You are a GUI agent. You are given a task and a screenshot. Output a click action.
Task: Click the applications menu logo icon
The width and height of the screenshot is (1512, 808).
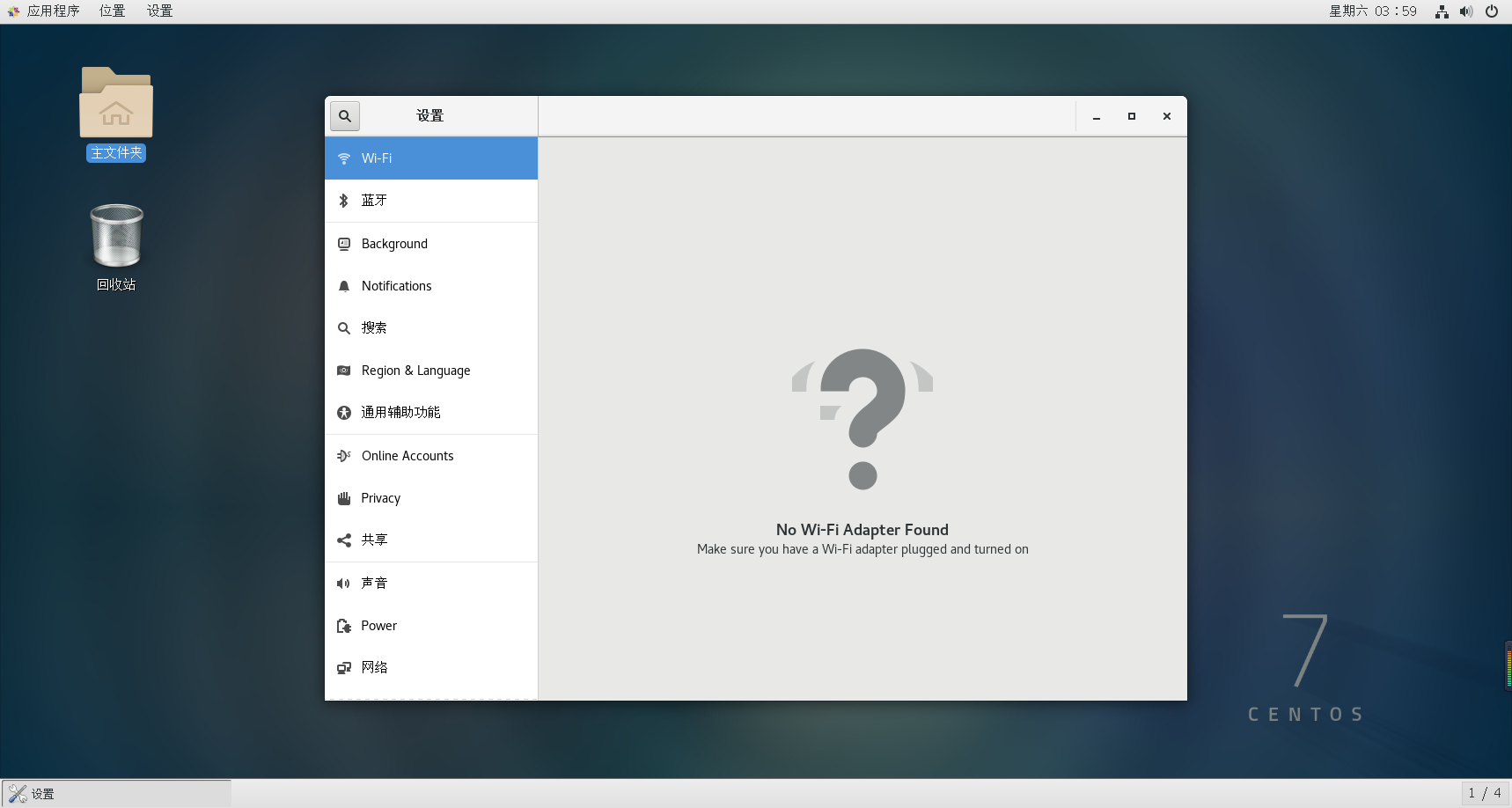pyautogui.click(x=13, y=11)
